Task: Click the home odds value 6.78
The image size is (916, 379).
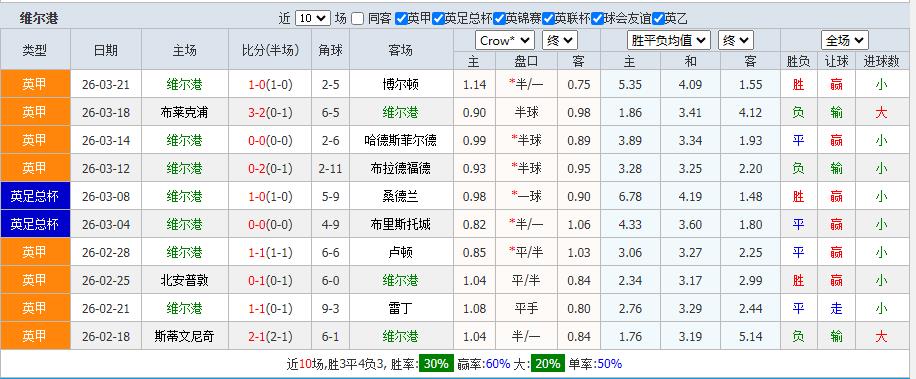Action: point(630,197)
